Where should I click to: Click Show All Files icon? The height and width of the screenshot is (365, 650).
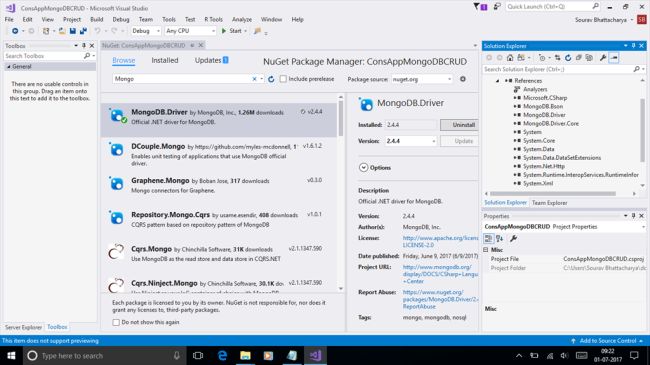589,58
